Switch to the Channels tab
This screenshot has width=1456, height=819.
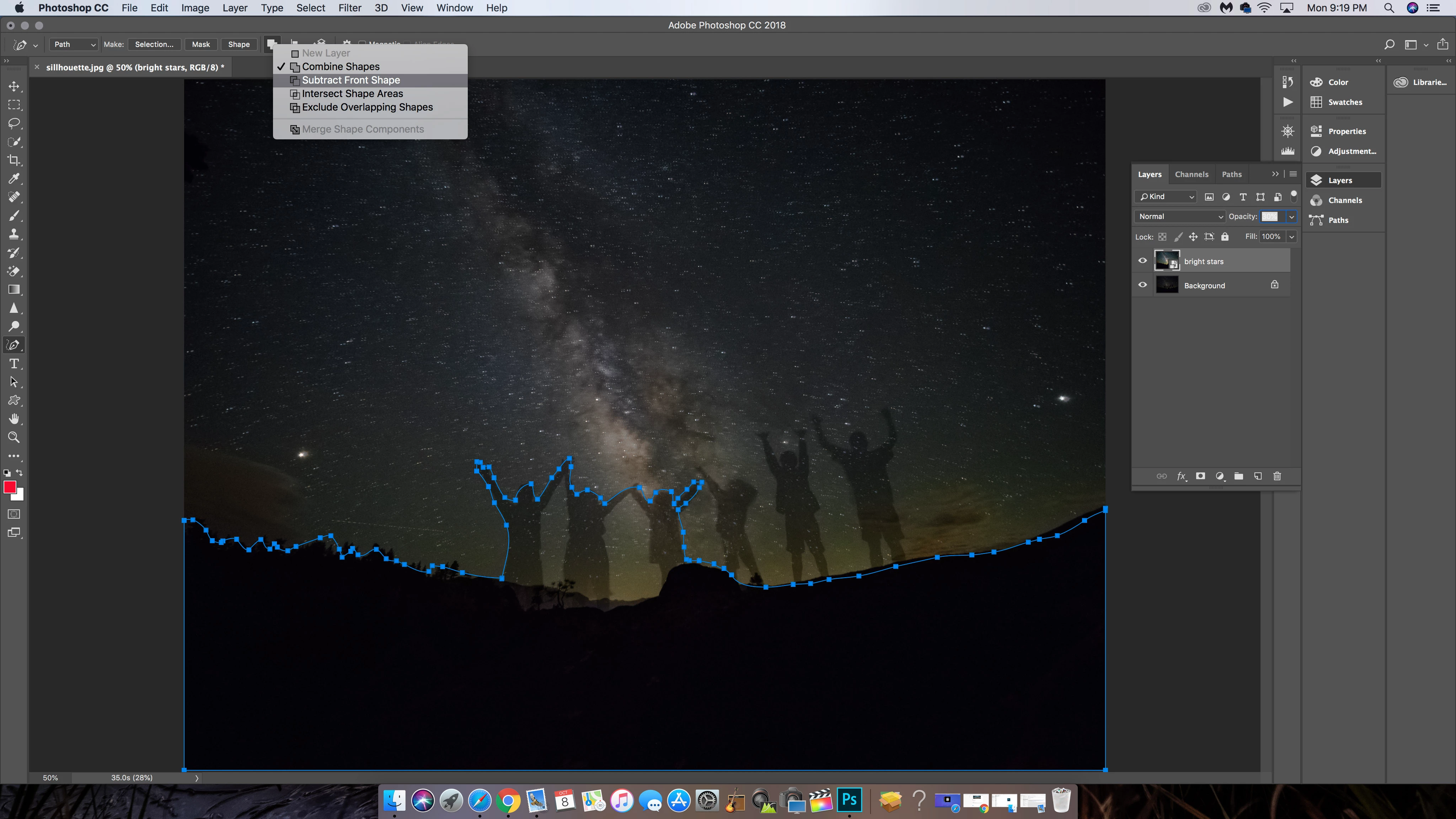1191,174
